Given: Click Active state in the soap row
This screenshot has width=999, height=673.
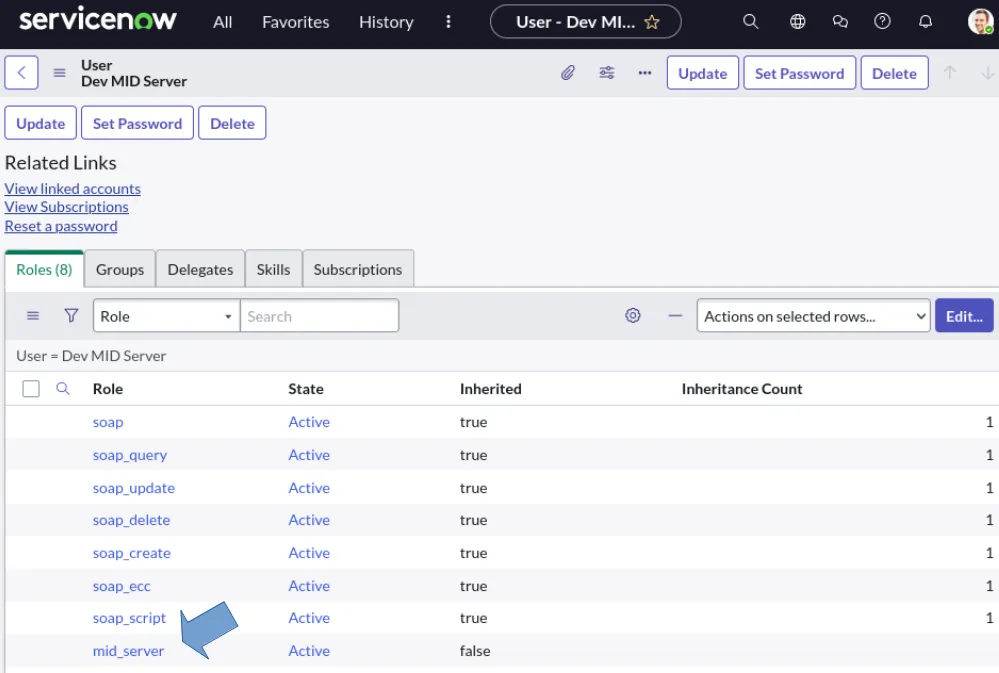Looking at the screenshot, I should (309, 422).
